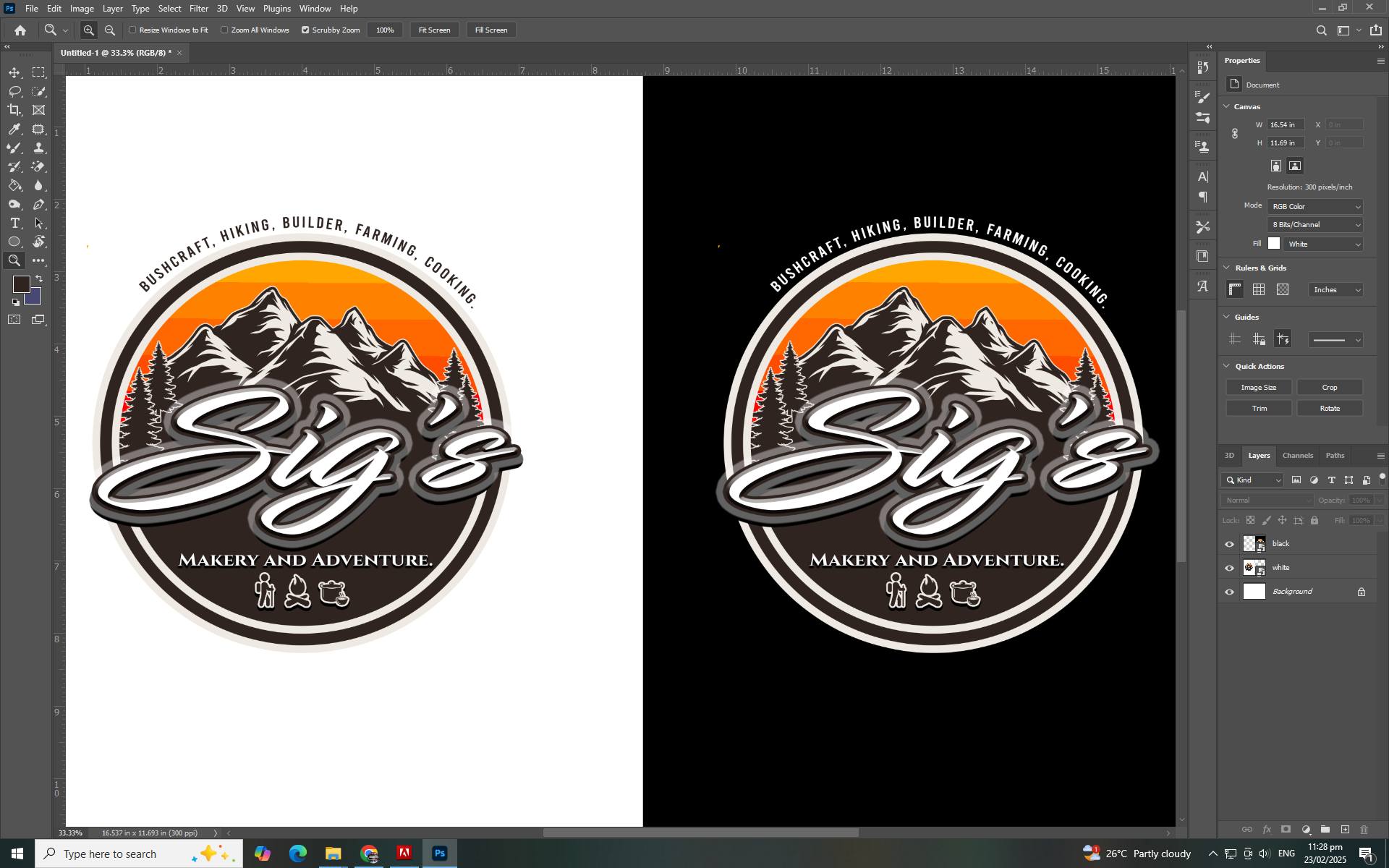The image size is (1389, 868).
Task: Enable Zoom All Windows checkbox
Action: (224, 30)
